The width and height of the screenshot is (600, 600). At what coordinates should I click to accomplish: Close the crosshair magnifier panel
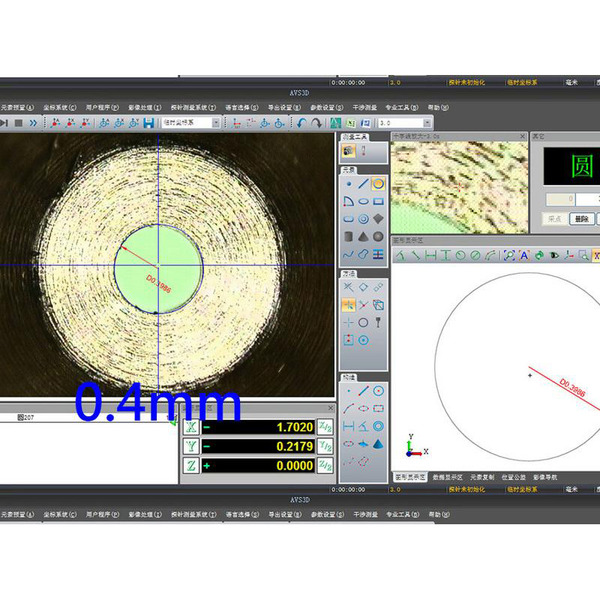click(x=523, y=136)
